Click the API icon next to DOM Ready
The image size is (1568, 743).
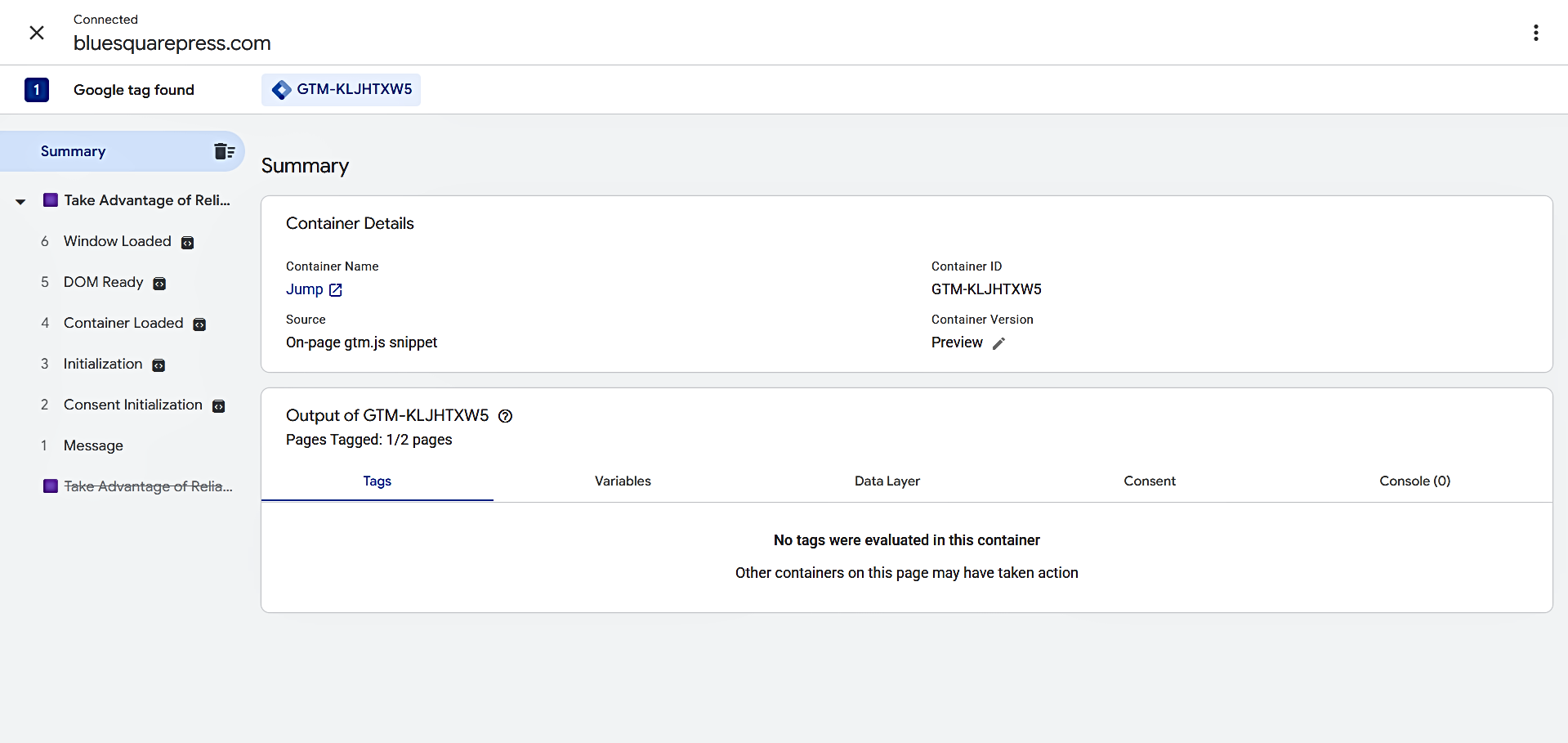159,284
